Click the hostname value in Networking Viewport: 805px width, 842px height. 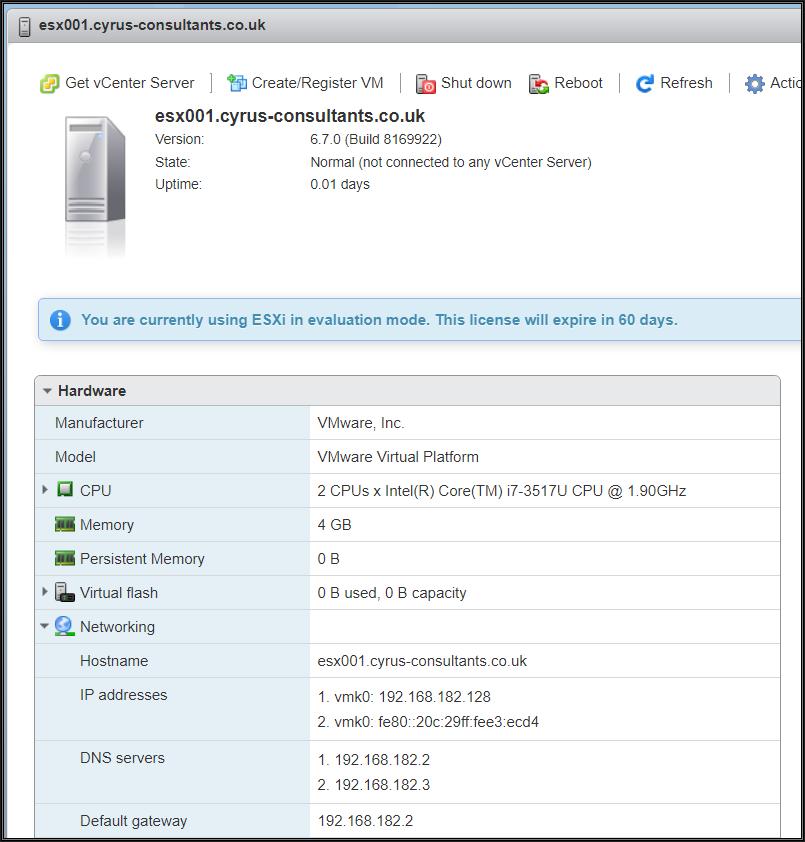click(422, 661)
